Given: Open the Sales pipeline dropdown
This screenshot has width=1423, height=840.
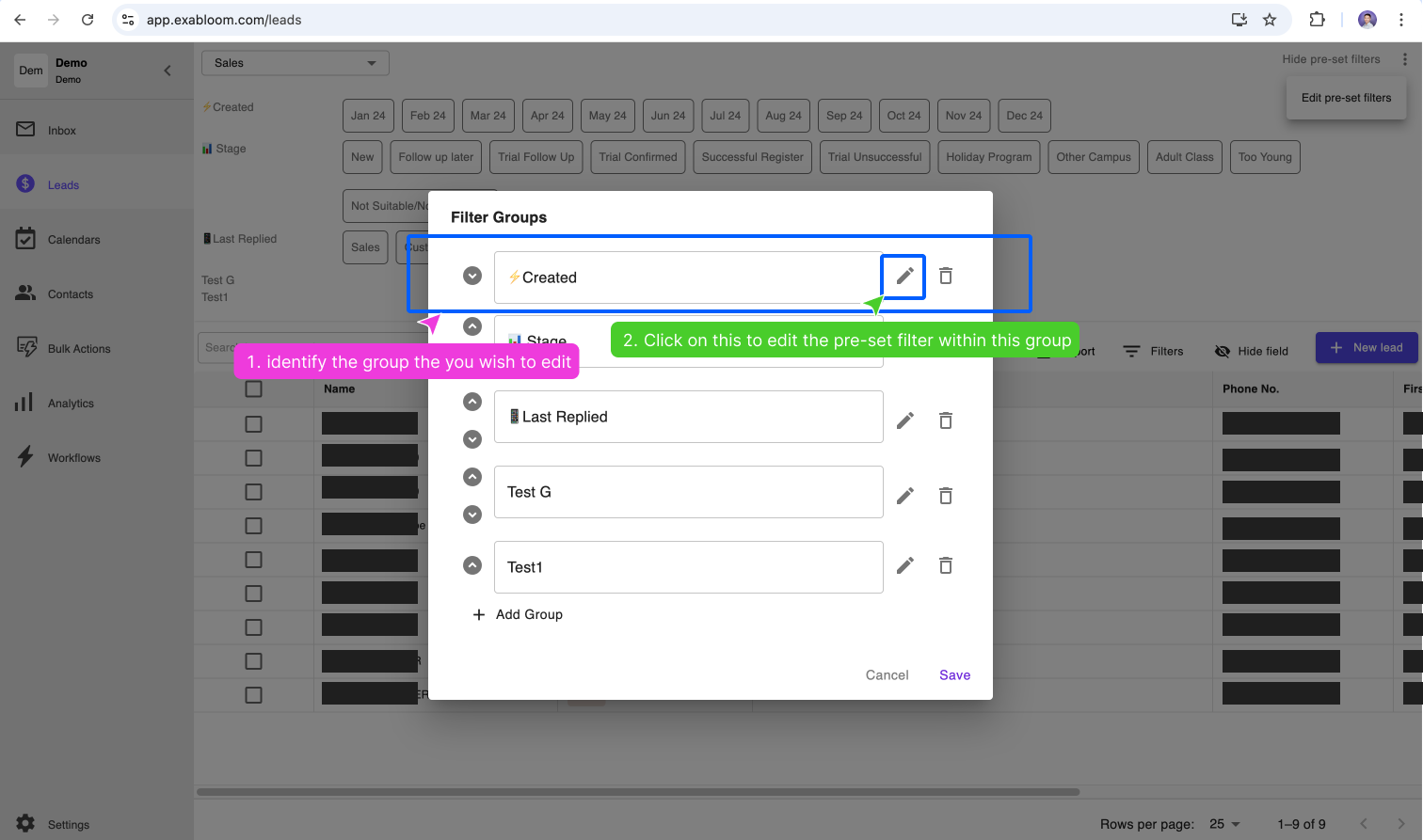Looking at the screenshot, I should coord(295,63).
